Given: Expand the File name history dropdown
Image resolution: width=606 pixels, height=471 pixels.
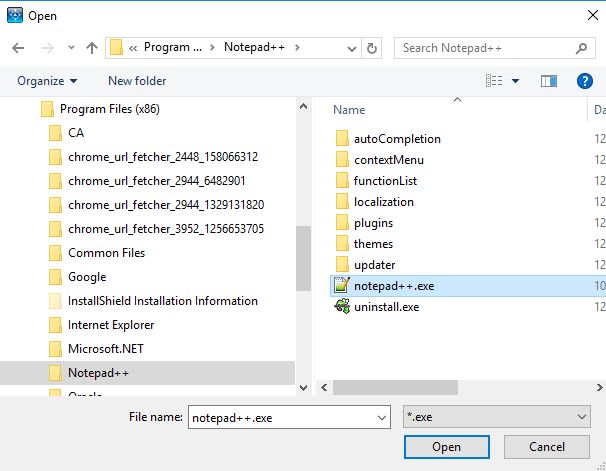Looking at the screenshot, I should (x=379, y=416).
